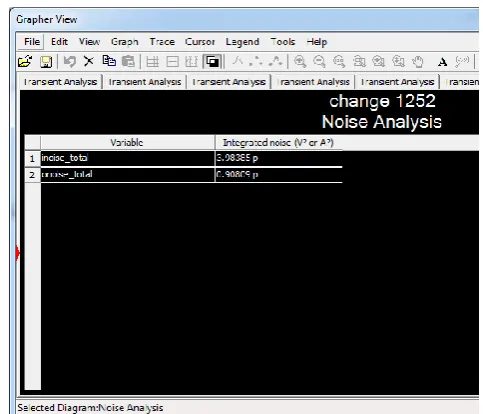The width and height of the screenshot is (483, 414).
Task: Select the Pan hand tool
Action: 418,62
